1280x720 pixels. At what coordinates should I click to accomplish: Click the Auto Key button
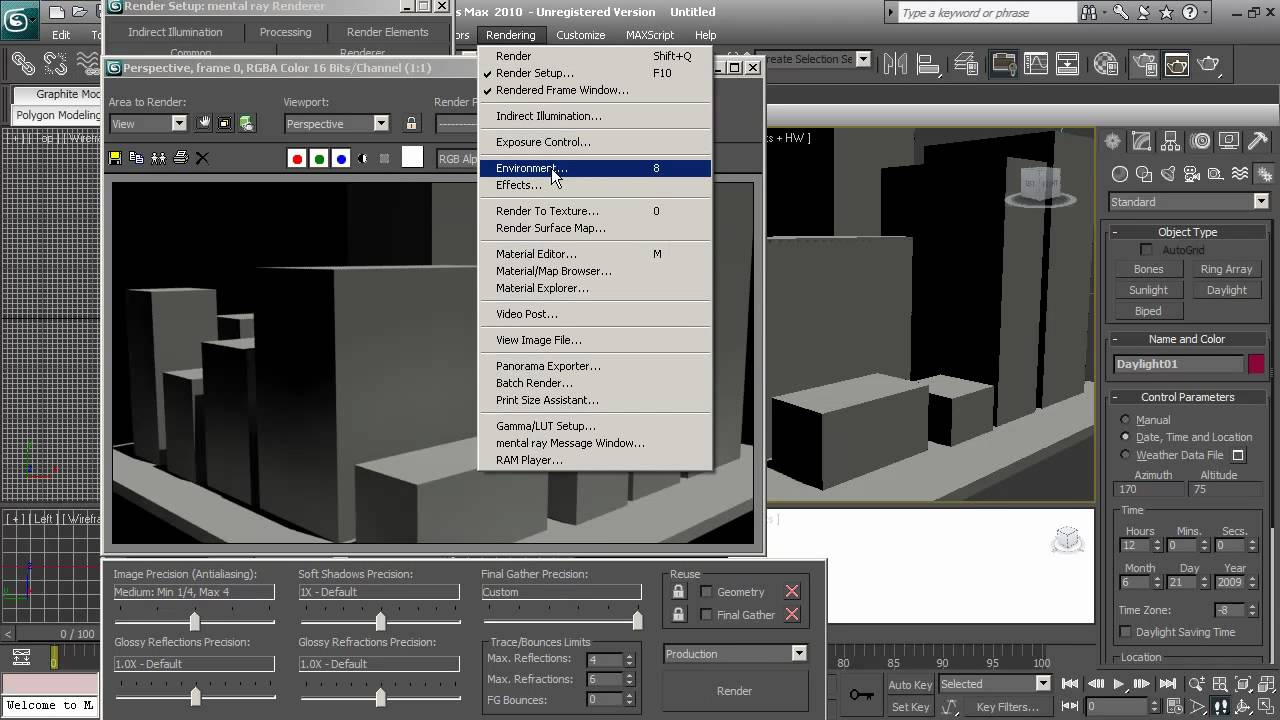(x=910, y=685)
